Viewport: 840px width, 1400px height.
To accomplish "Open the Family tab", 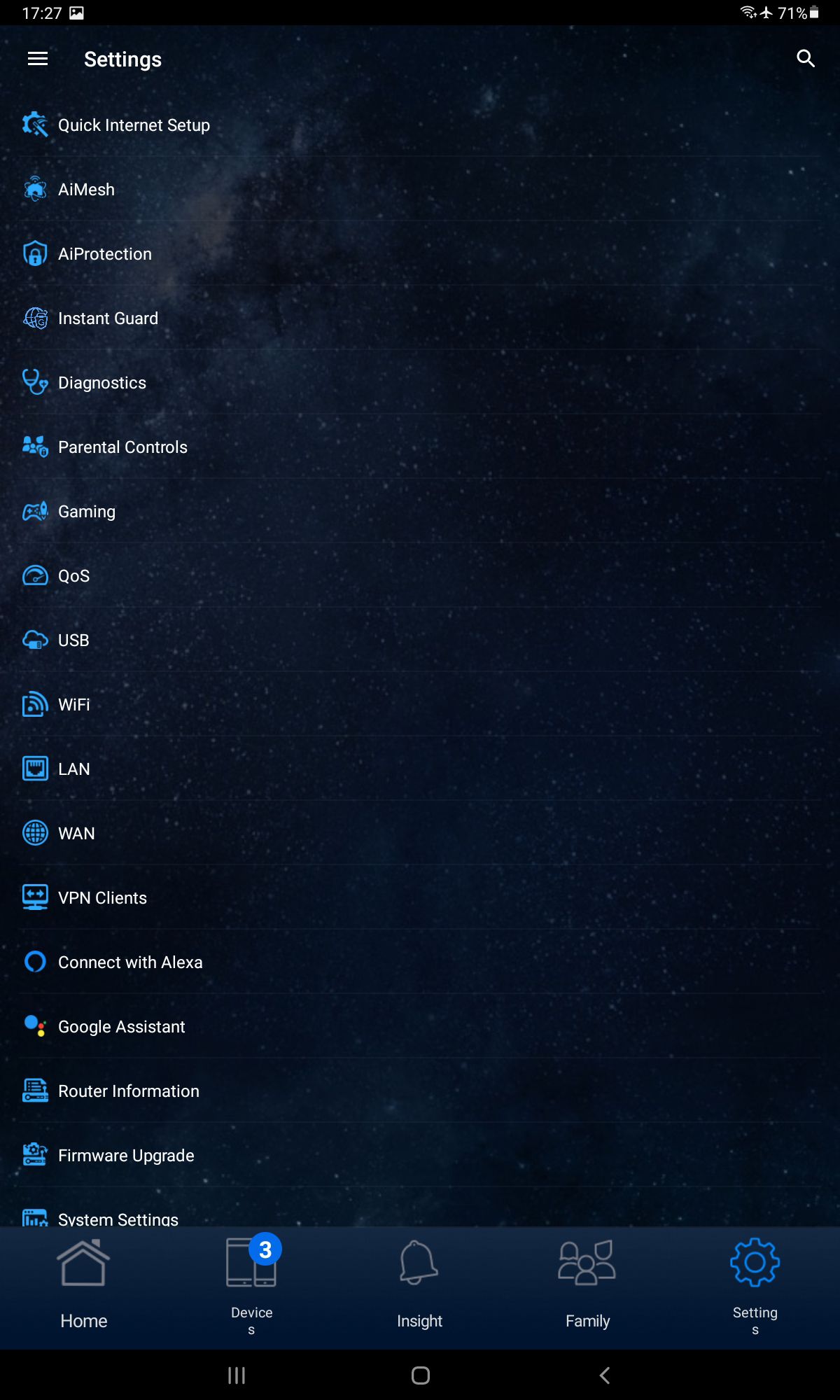I will 588,1287.
